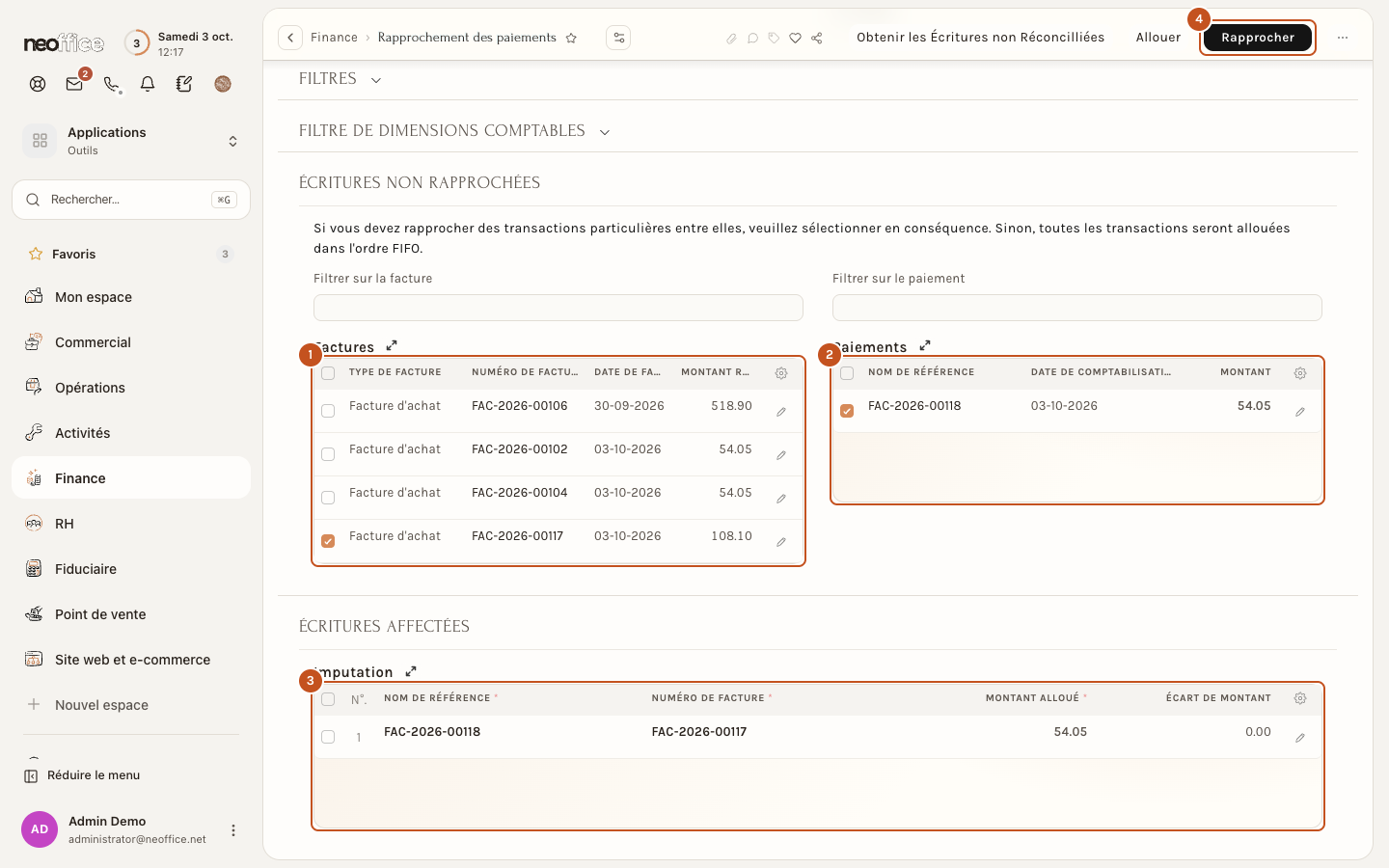Open the Applications switcher dropdown
The image size is (1389, 868).
131,141
